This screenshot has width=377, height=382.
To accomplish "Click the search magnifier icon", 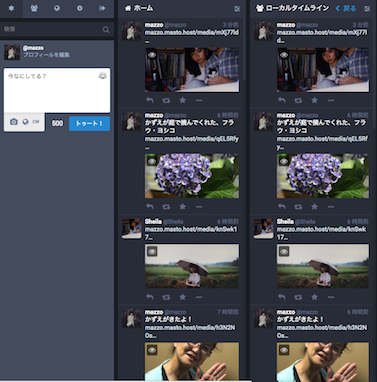I will 106,30.
